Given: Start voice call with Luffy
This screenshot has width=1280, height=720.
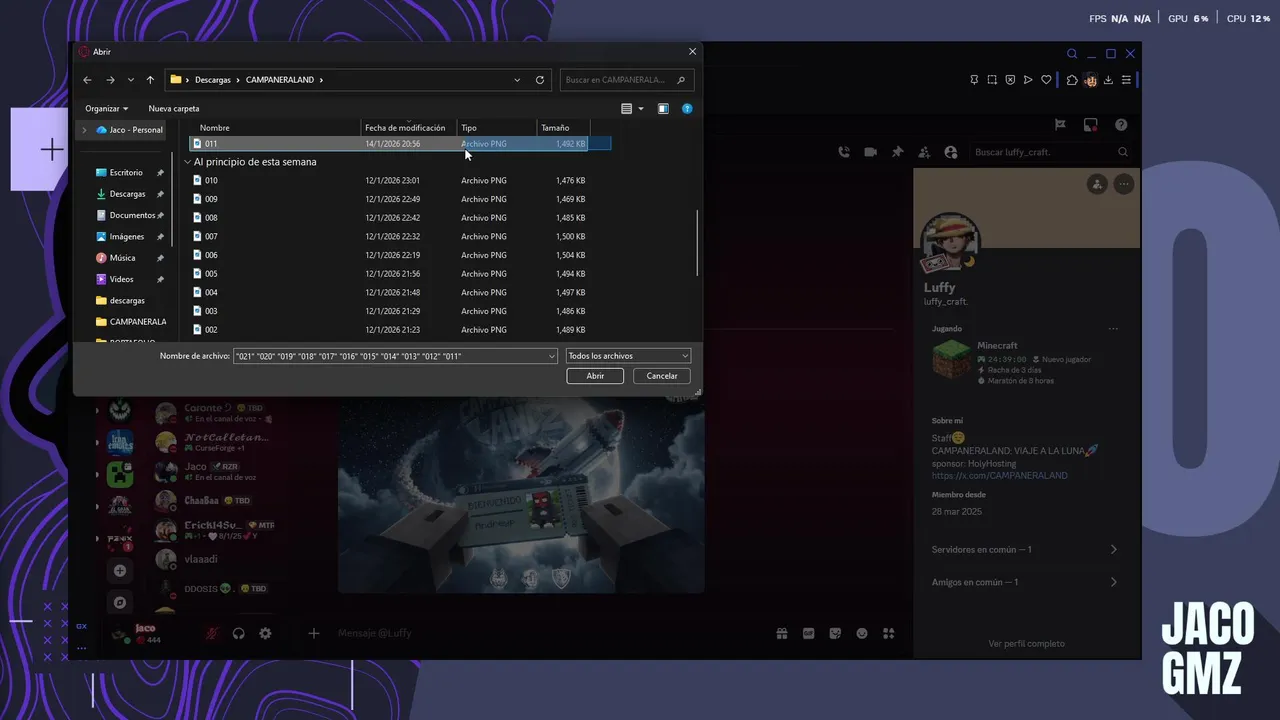Looking at the screenshot, I should (x=844, y=152).
